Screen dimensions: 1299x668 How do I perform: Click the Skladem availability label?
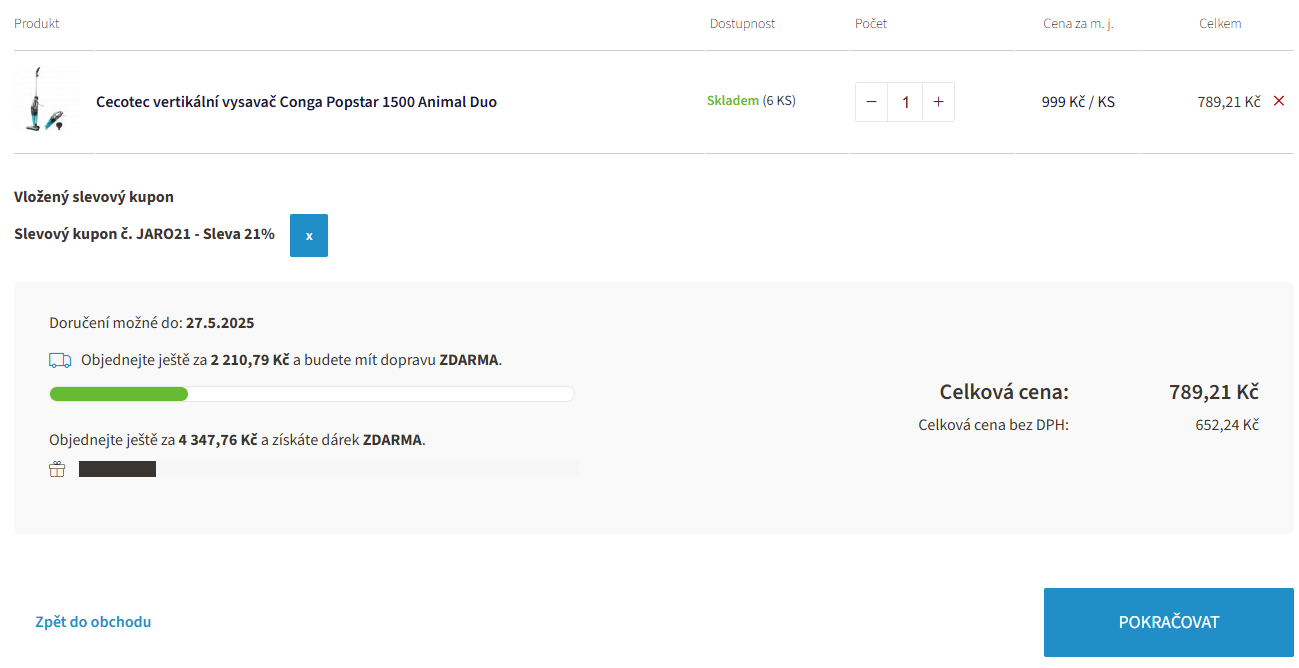[x=733, y=101]
